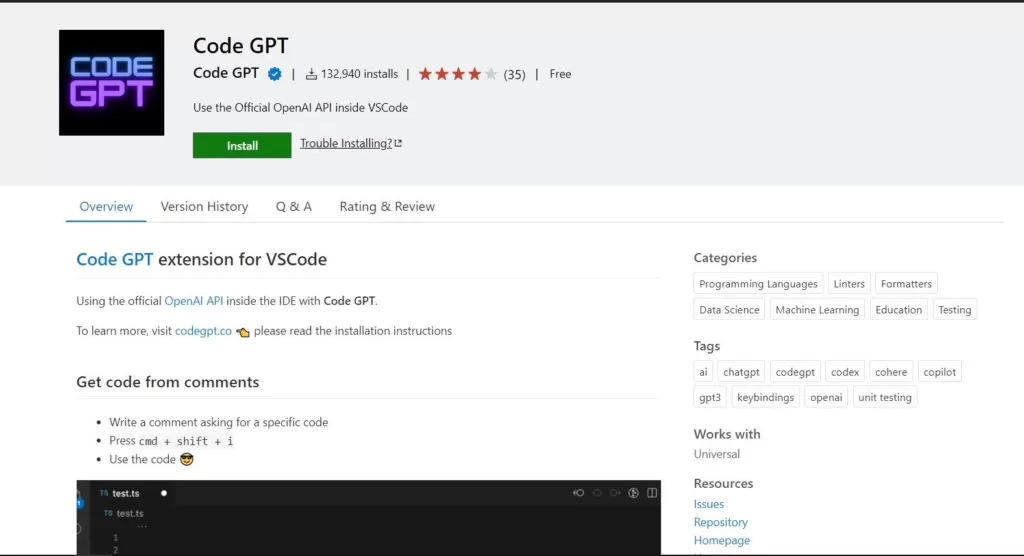Open the Rating & Review tab
This screenshot has height=556, width=1024.
pos(387,206)
